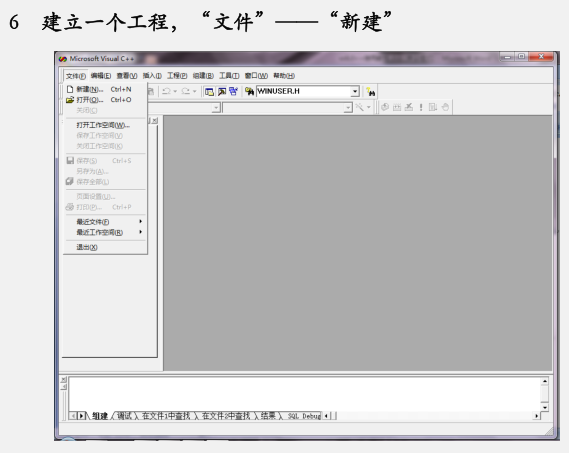Switch to the 结果 output tab
569x453 pixels.
[x=268, y=416]
